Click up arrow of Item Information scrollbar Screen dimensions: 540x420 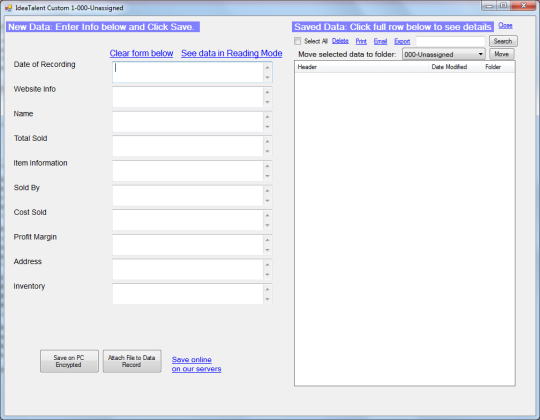(268, 166)
